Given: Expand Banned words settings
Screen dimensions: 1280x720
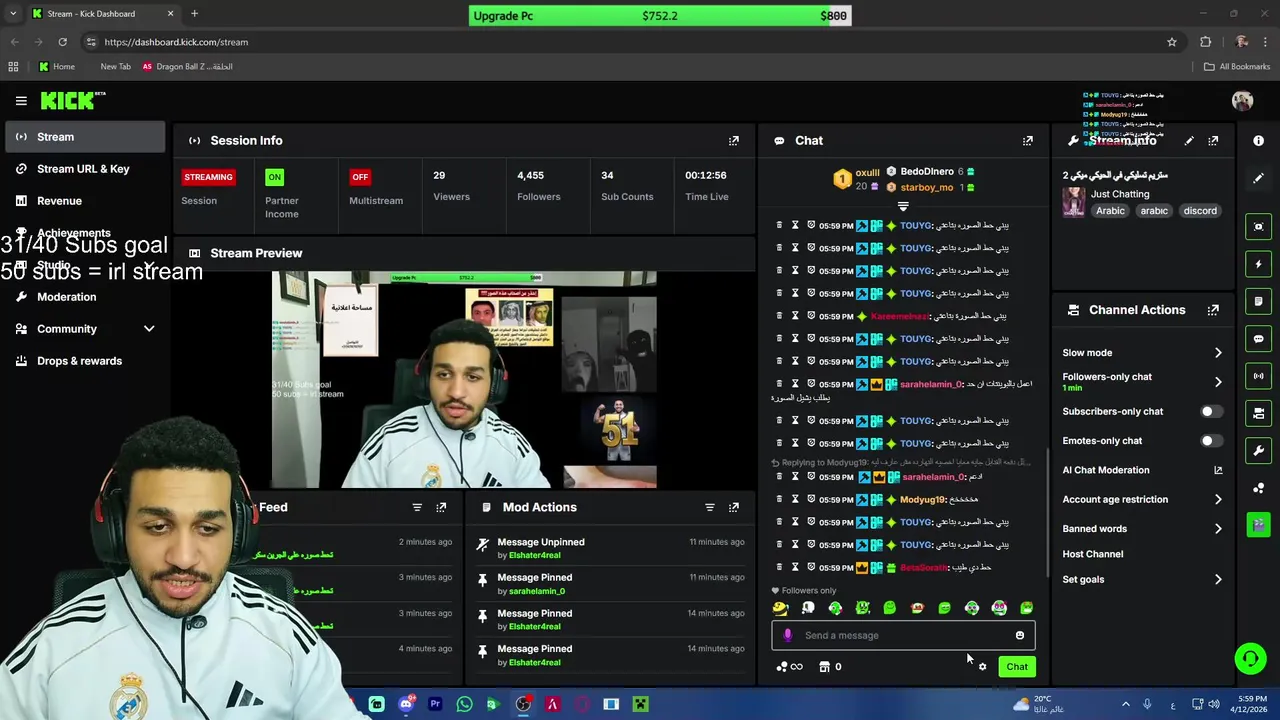Looking at the screenshot, I should tap(1218, 529).
